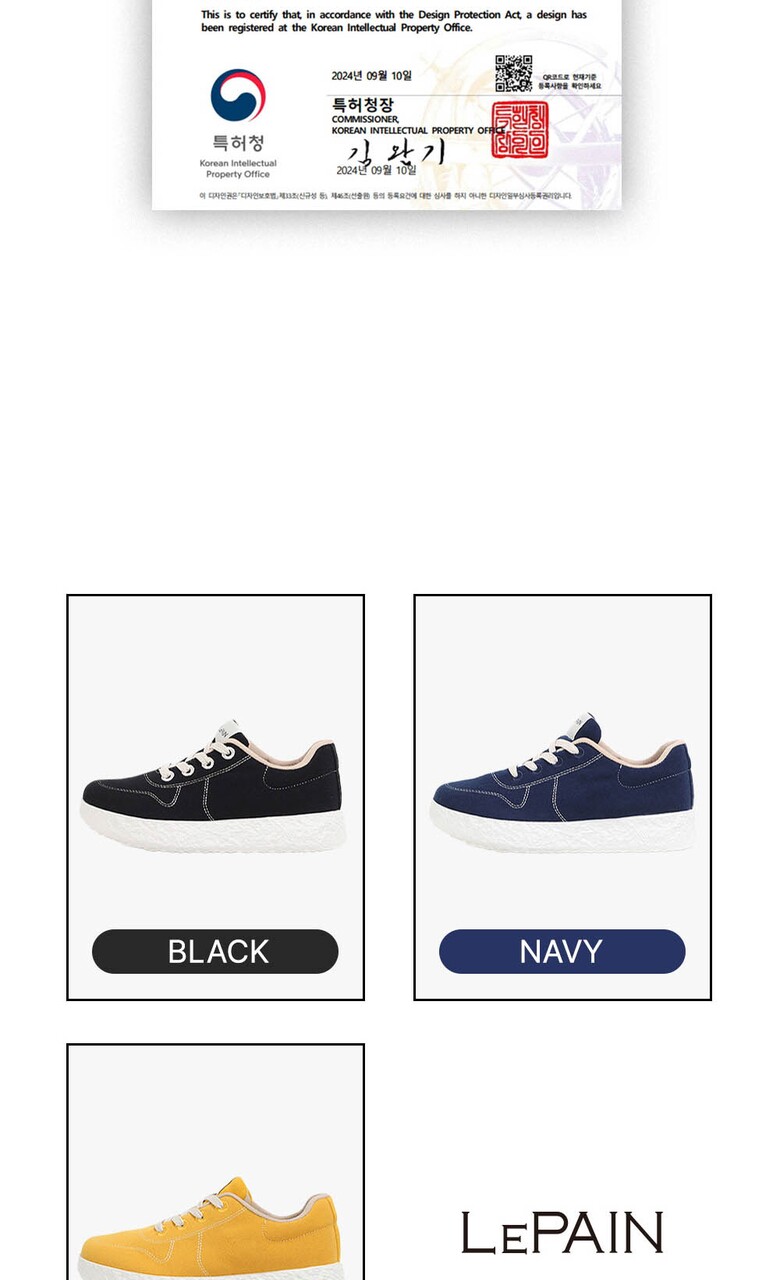
Task: Click the commissioner's handwritten signature
Action: click(396, 153)
